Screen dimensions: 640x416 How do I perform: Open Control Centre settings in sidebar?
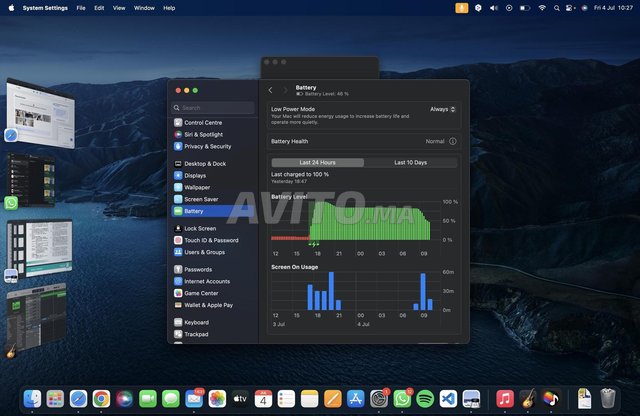[203, 122]
